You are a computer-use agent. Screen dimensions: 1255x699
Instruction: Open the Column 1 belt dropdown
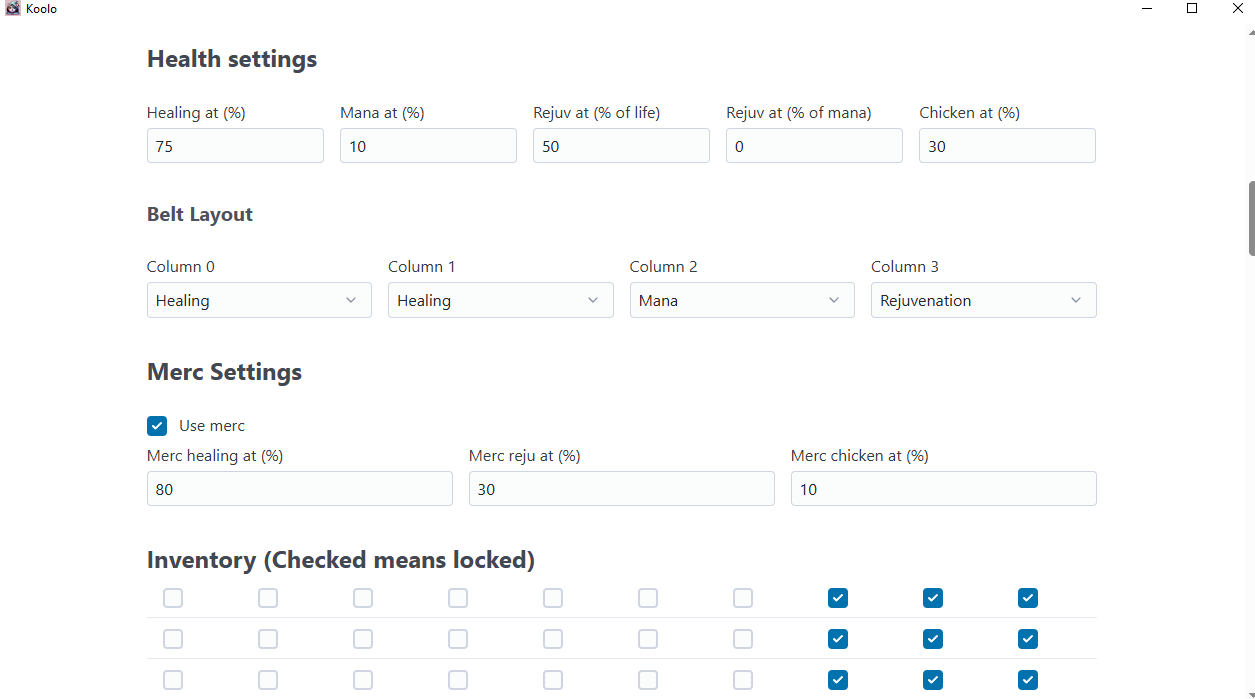point(500,300)
